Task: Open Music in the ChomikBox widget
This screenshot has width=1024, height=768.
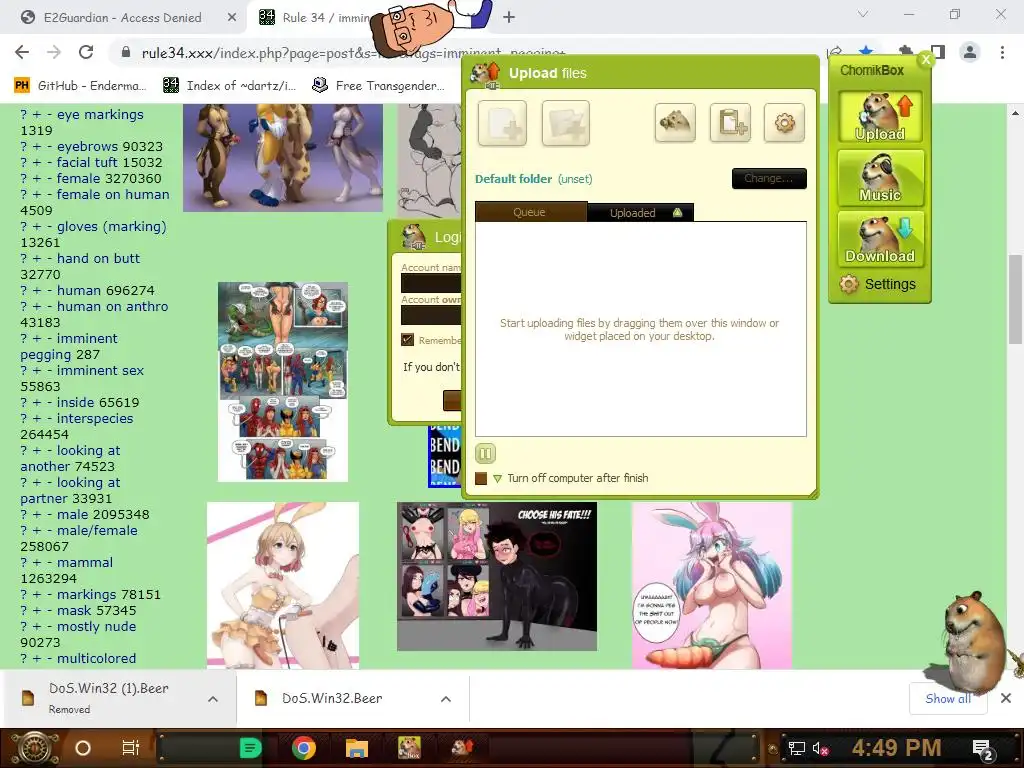Action: tap(880, 178)
